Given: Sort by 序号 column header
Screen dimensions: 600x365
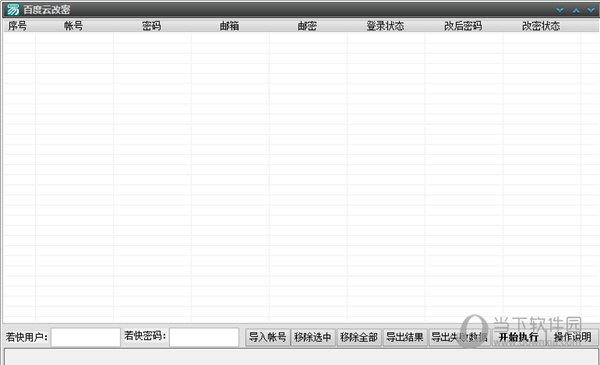Looking at the screenshot, I should coord(19,26).
